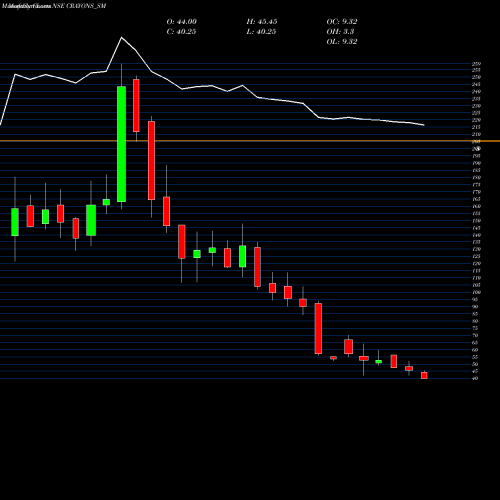Image resolution: width=500 pixels, height=500 pixels.
Task: Click the "OC: 9.32" readout
Action: [342, 22]
